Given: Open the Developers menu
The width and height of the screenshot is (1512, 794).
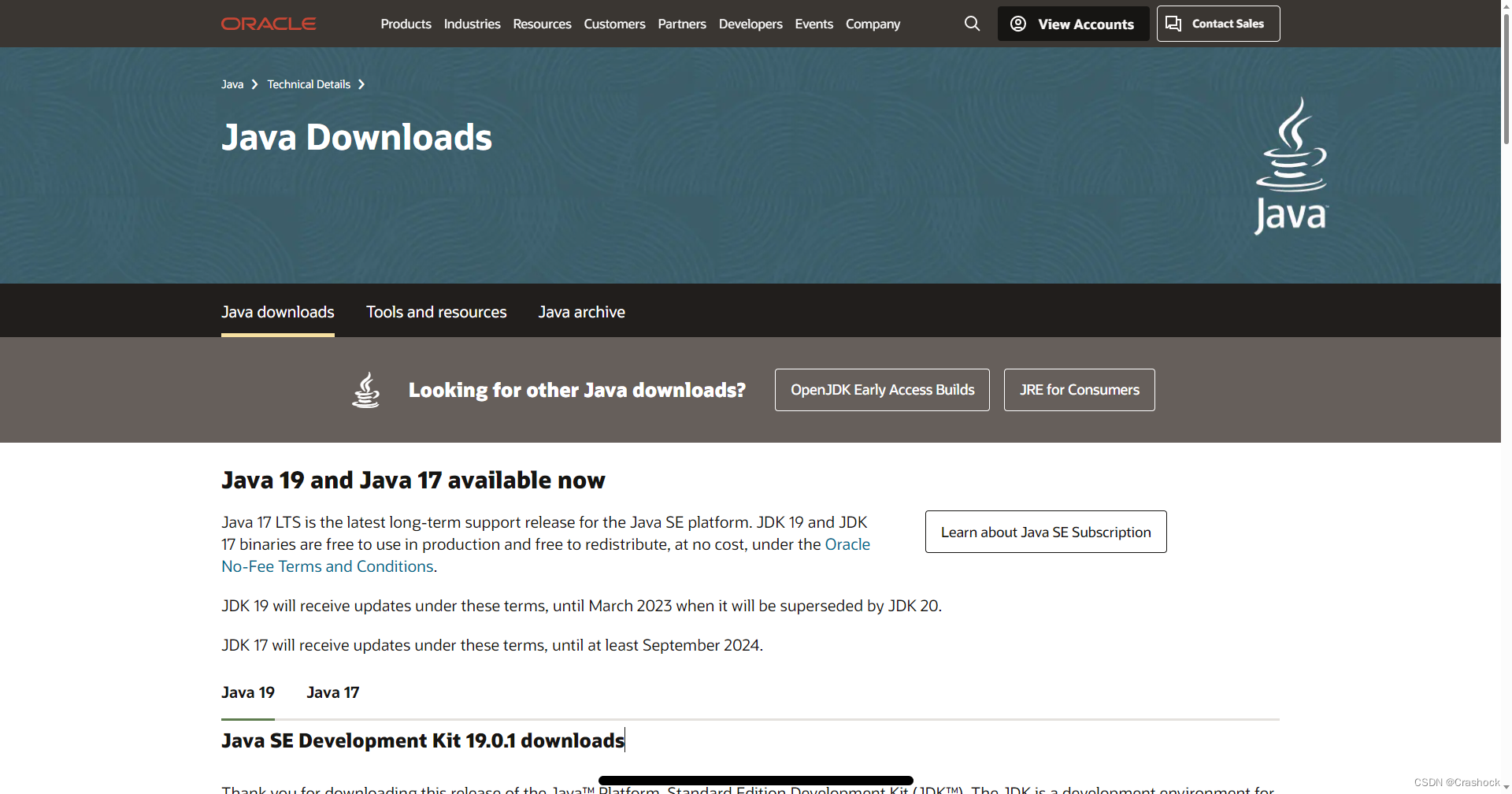Looking at the screenshot, I should (x=750, y=24).
